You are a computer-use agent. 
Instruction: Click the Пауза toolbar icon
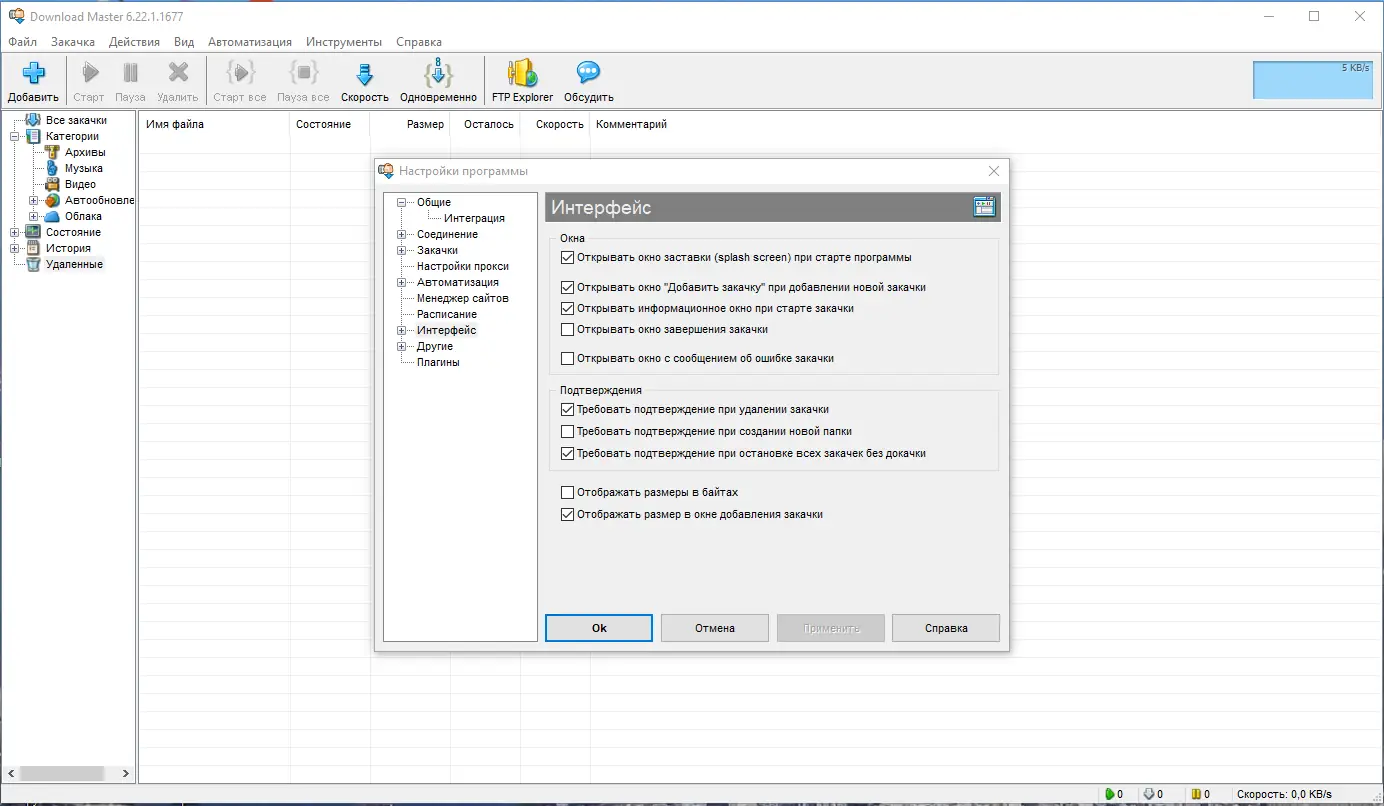tap(130, 74)
